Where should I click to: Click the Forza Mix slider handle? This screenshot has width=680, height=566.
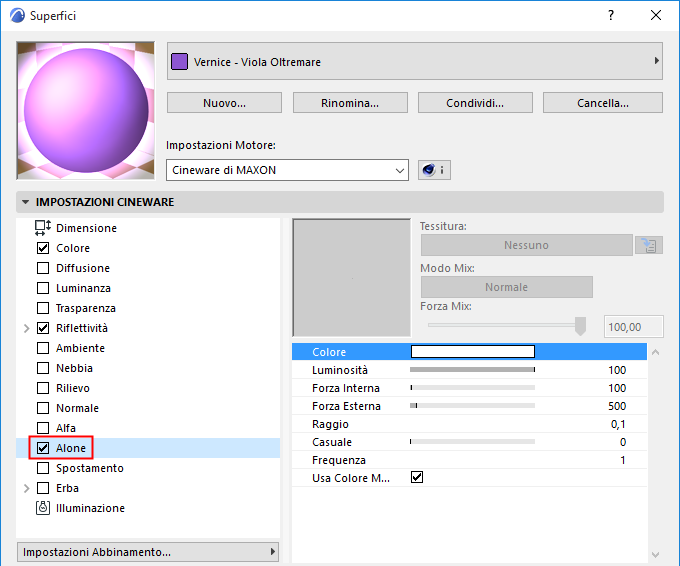click(580, 326)
